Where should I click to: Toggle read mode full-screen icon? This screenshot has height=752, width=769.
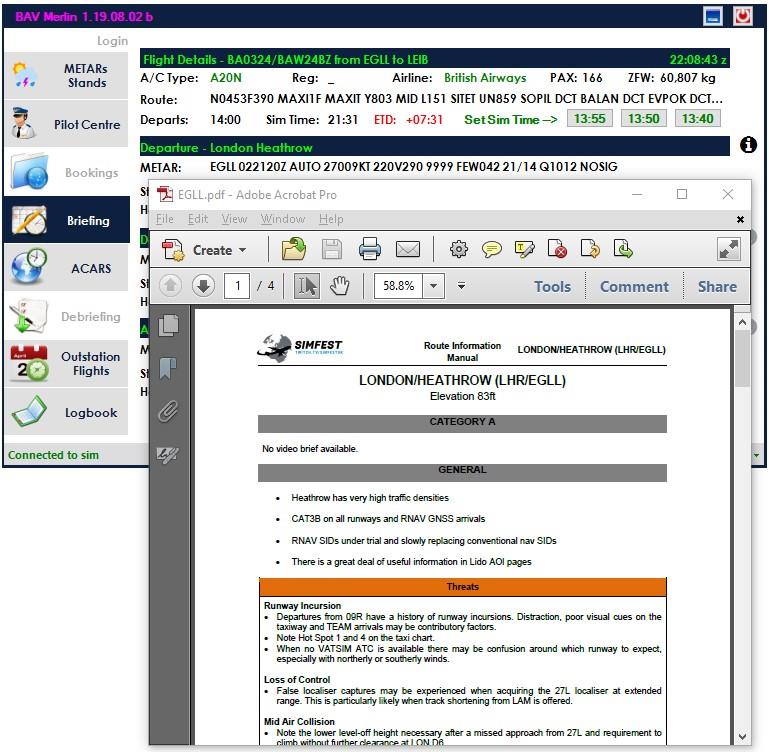pos(729,249)
